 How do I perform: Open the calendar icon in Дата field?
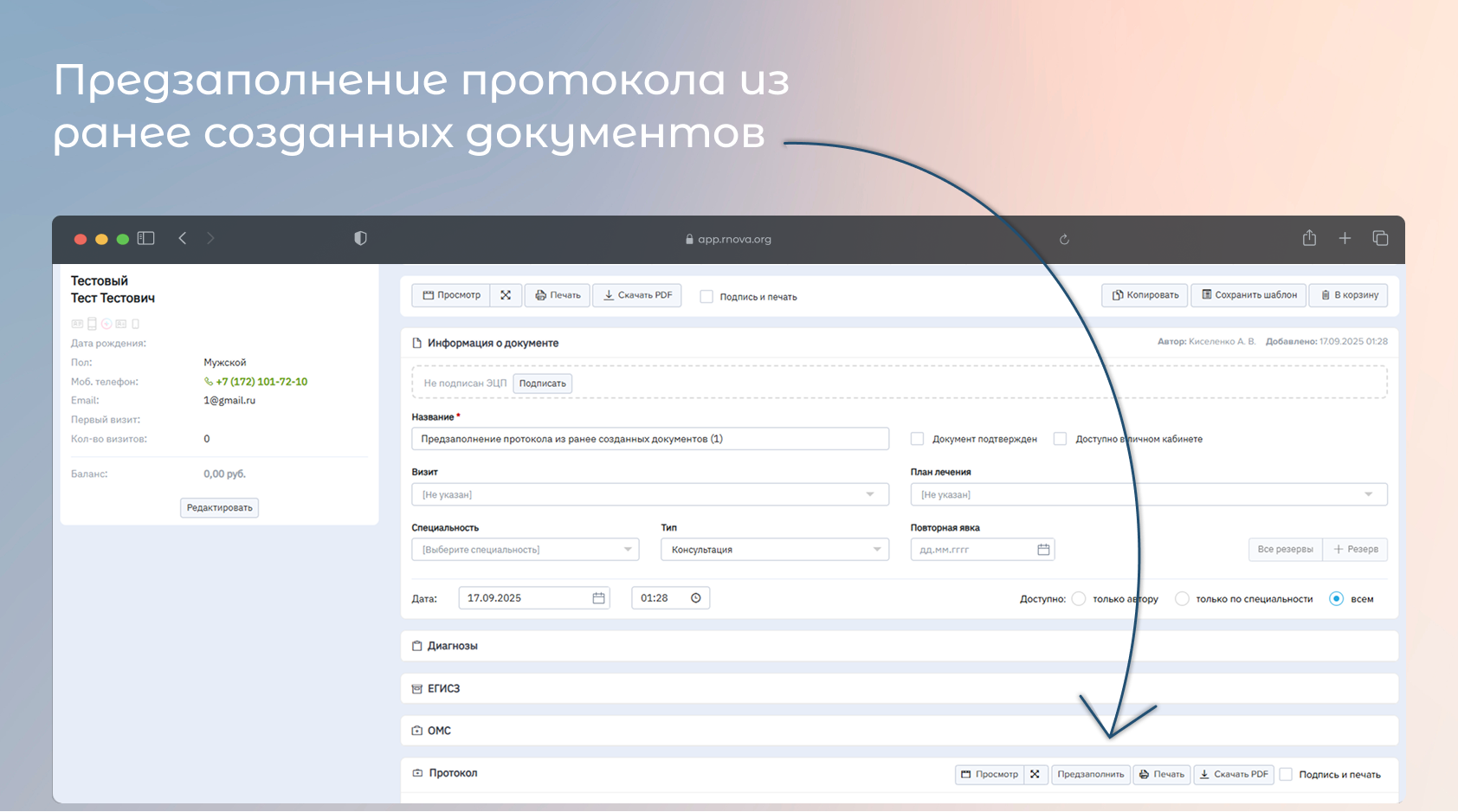[598, 598]
